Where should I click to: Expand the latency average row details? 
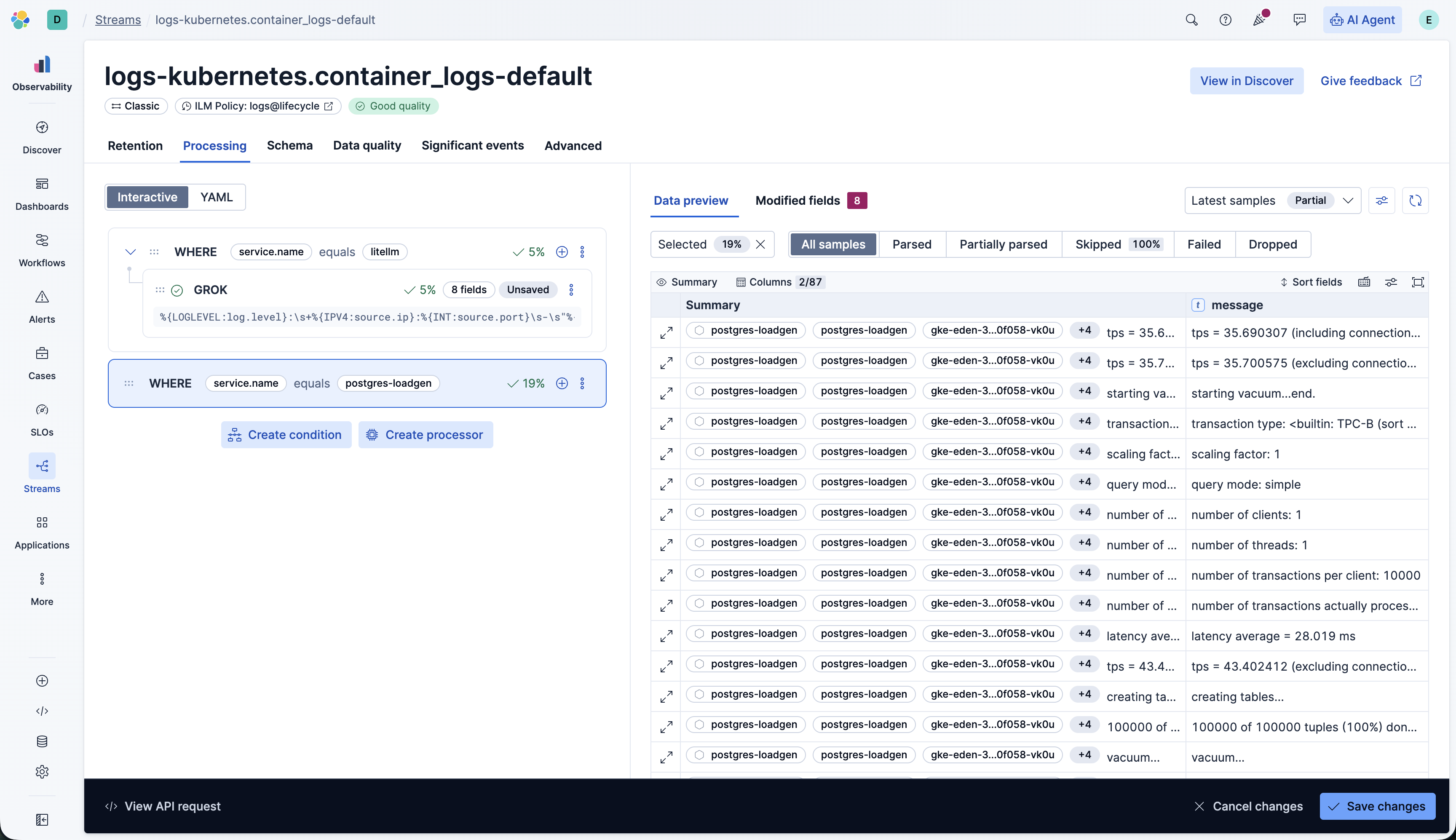point(666,637)
